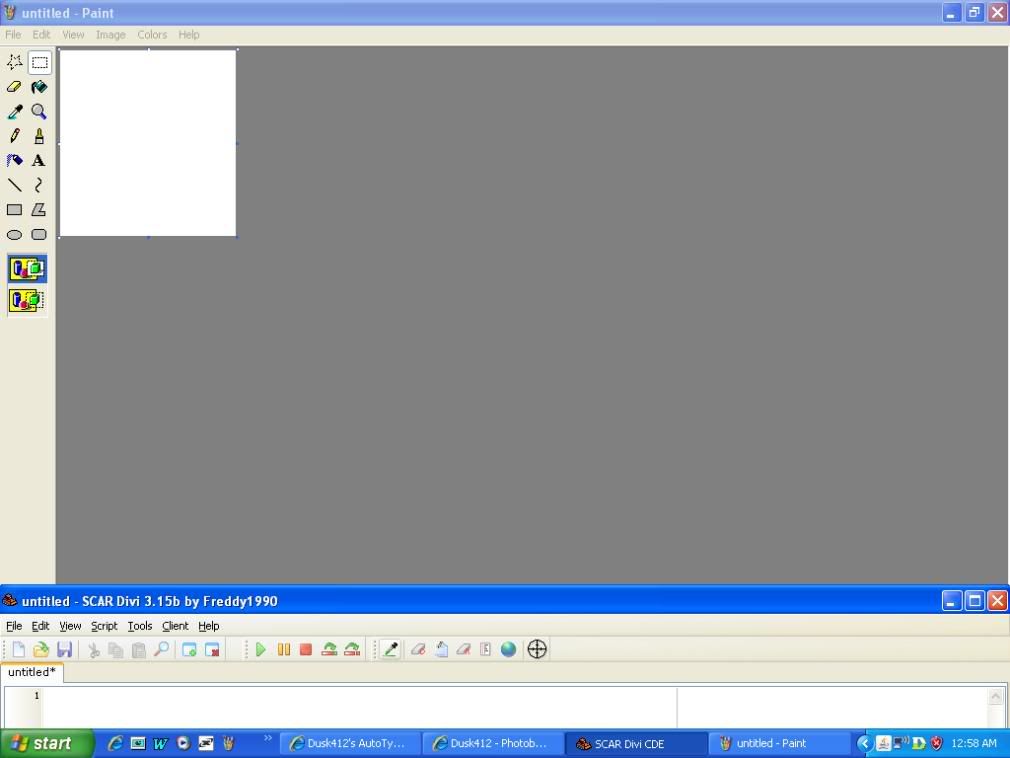Stop the script with the red stop button
This screenshot has height=758, width=1010.
(306, 649)
